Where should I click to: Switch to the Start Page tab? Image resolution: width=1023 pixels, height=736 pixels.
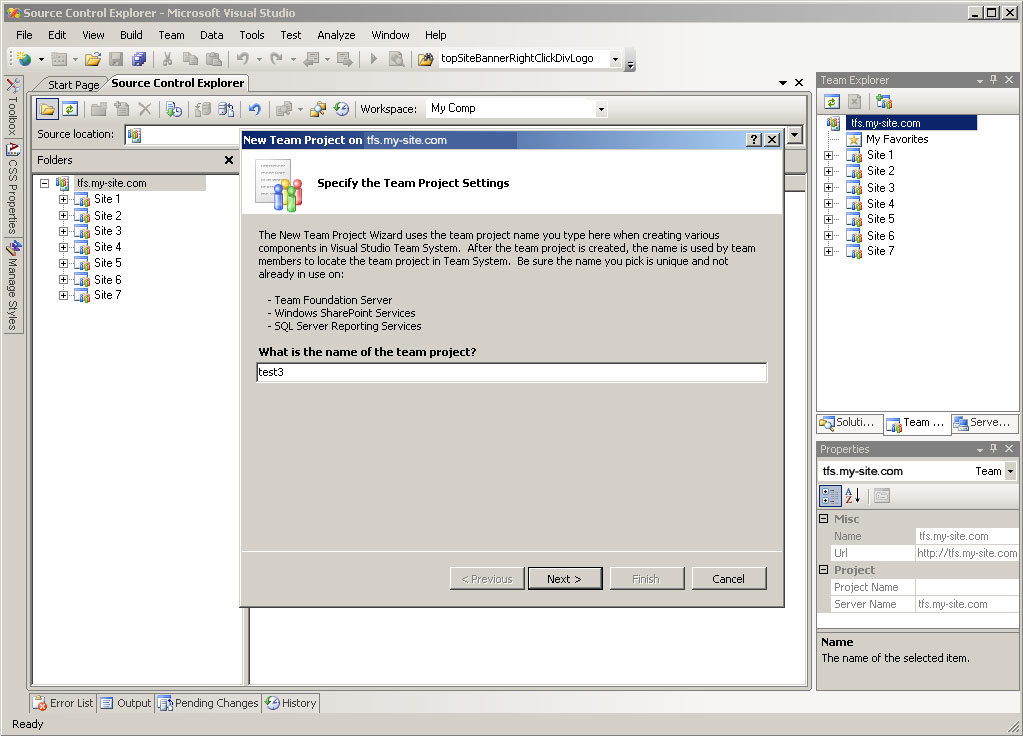[x=73, y=85]
